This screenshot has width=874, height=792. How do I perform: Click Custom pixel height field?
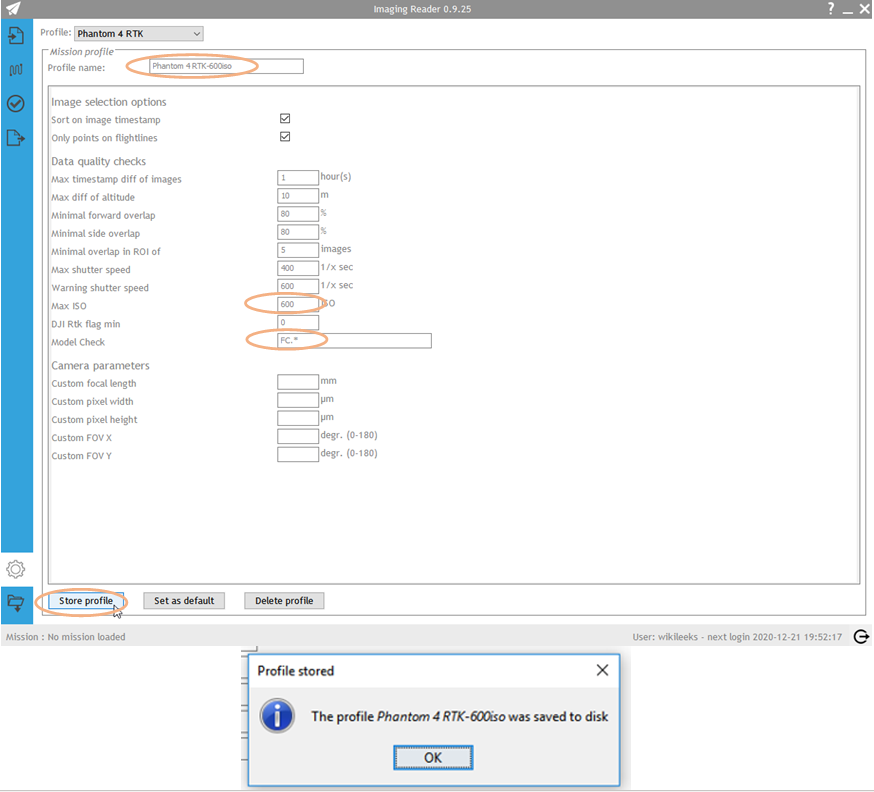(x=298, y=418)
